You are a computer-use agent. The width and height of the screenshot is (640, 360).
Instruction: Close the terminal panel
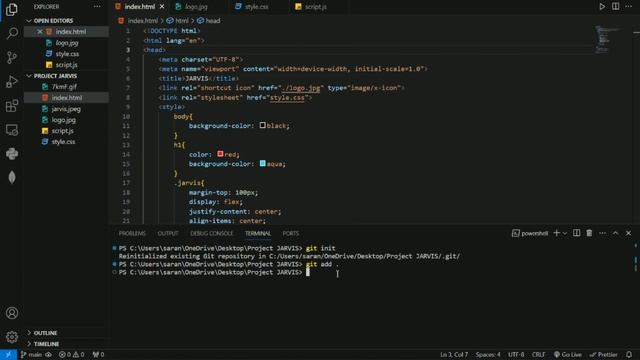(x=629, y=233)
